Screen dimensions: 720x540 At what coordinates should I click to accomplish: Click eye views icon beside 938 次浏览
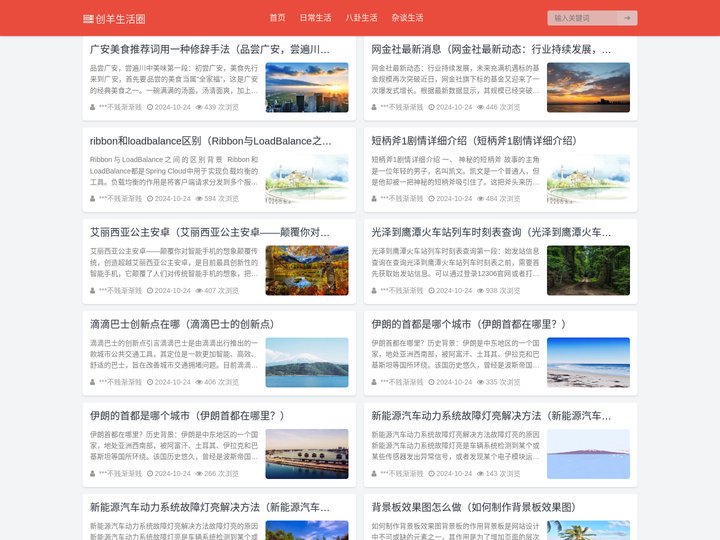pos(480,291)
